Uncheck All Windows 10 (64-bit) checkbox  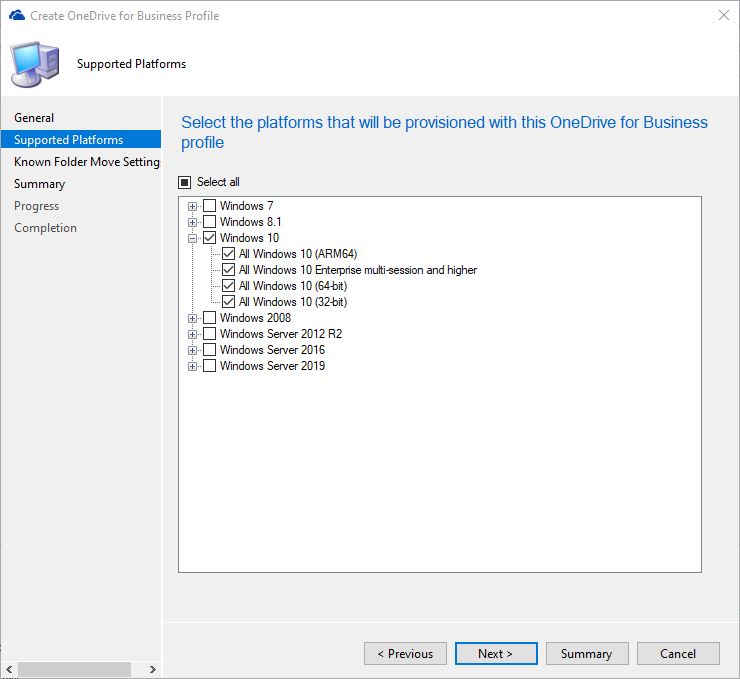228,286
